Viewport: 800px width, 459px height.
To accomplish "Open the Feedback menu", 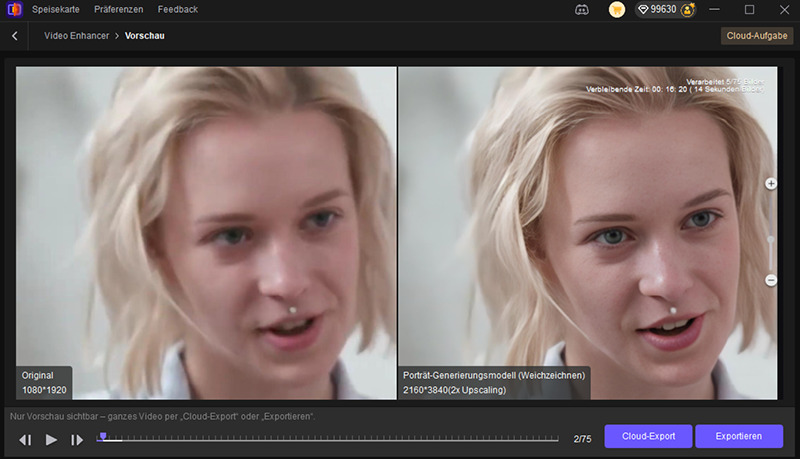I will (178, 9).
